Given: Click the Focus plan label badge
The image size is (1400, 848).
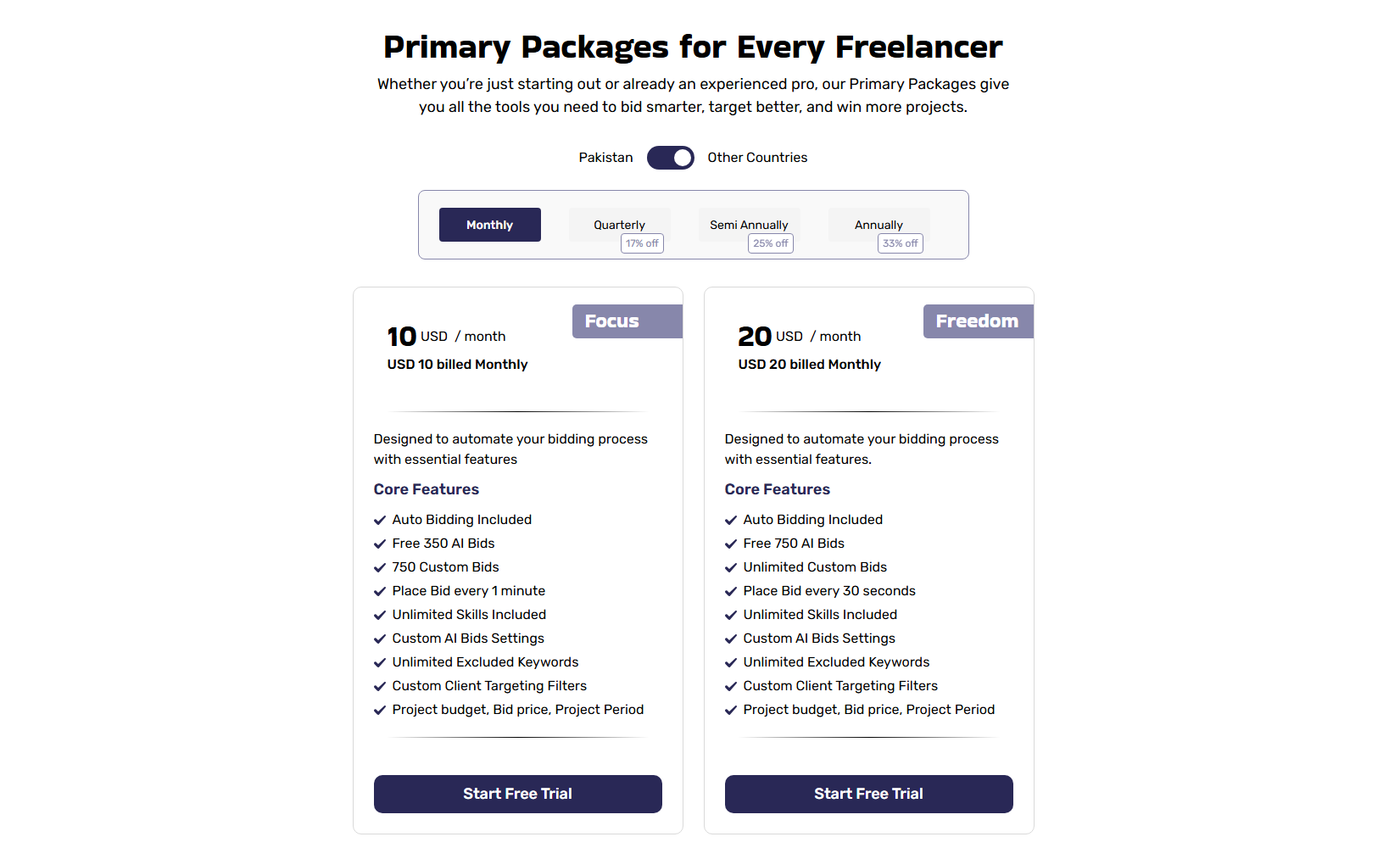Looking at the screenshot, I should point(627,321).
